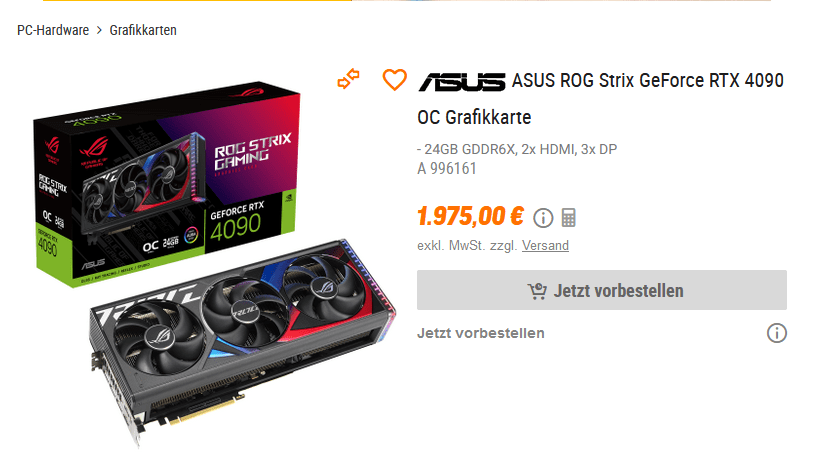Screen dimensions: 823x462
Task: Enlarge the triple-fan graphics card image
Action: coord(241,341)
